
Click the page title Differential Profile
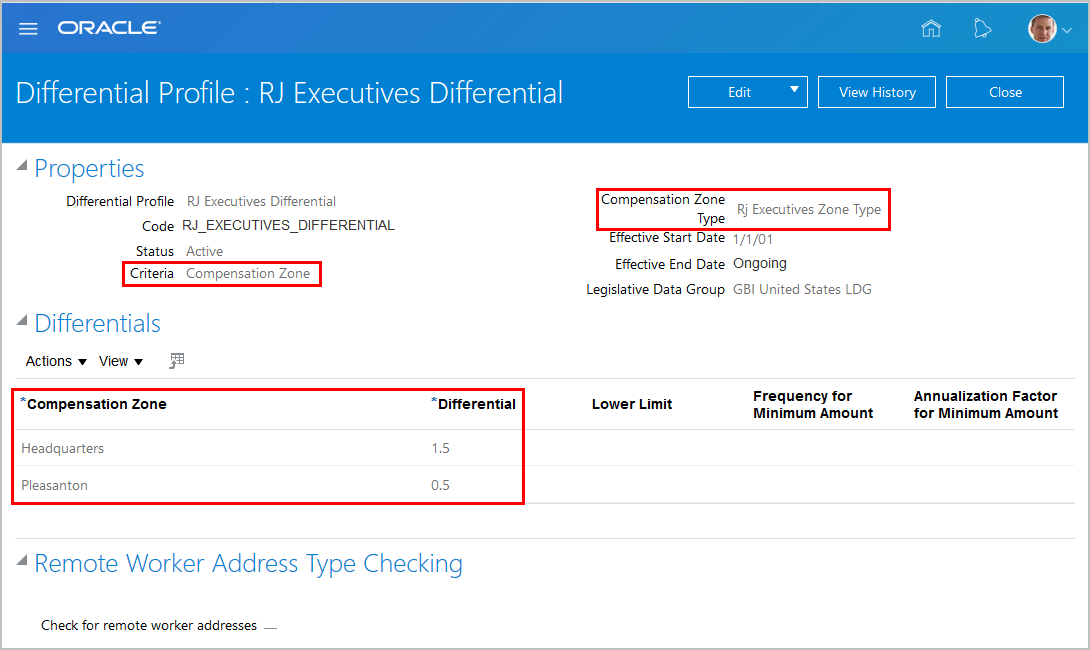(289, 92)
